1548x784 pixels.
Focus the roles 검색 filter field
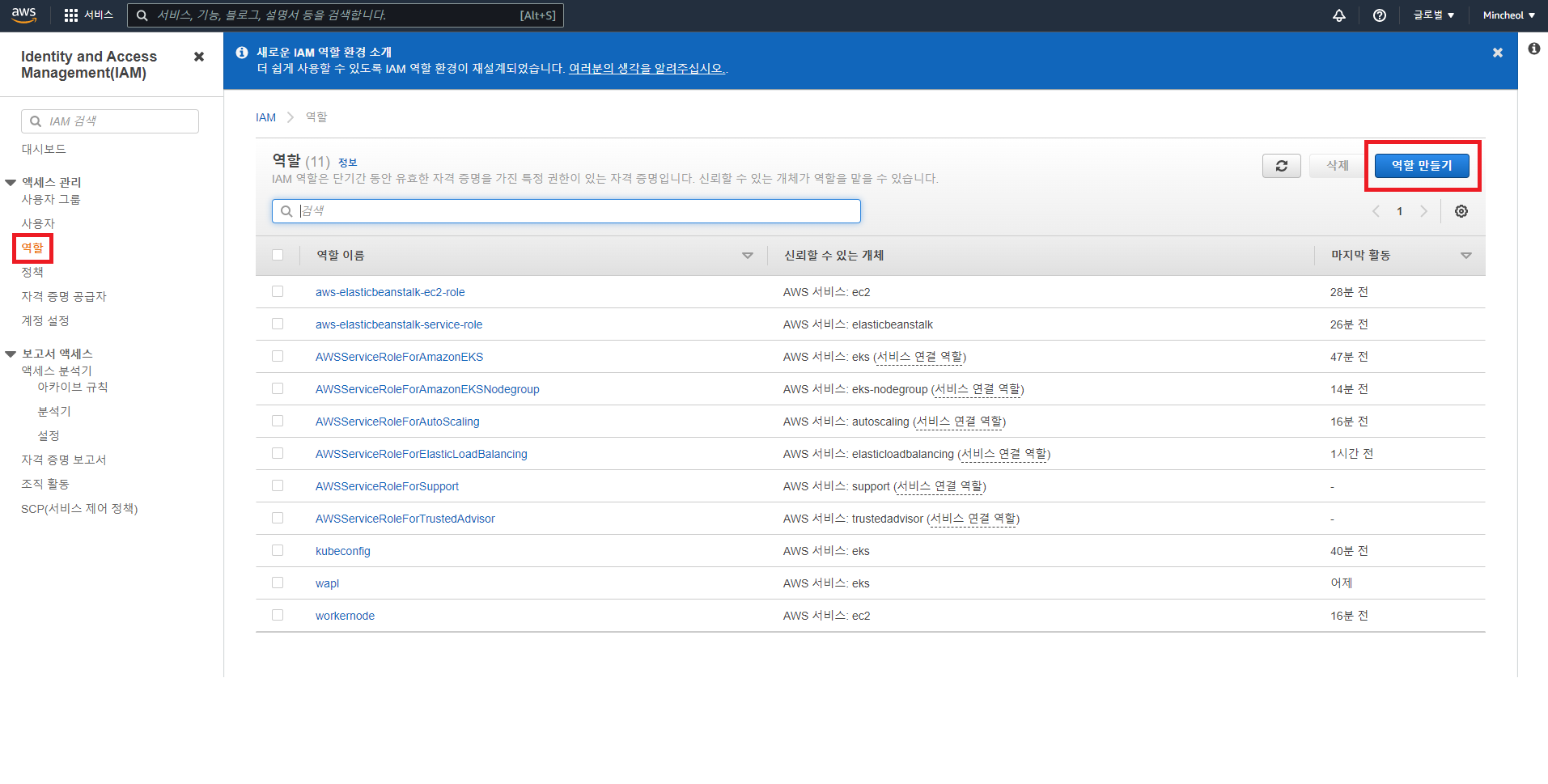click(x=566, y=211)
